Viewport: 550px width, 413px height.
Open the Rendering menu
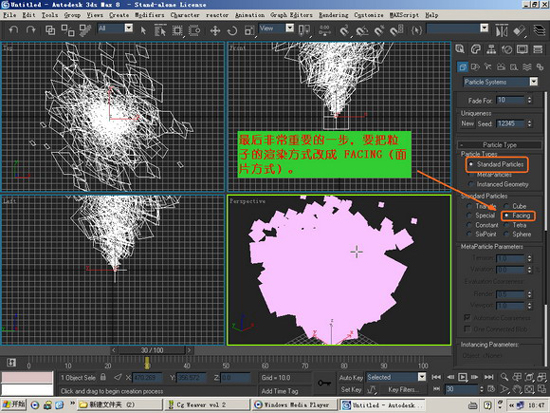pyautogui.click(x=333, y=15)
